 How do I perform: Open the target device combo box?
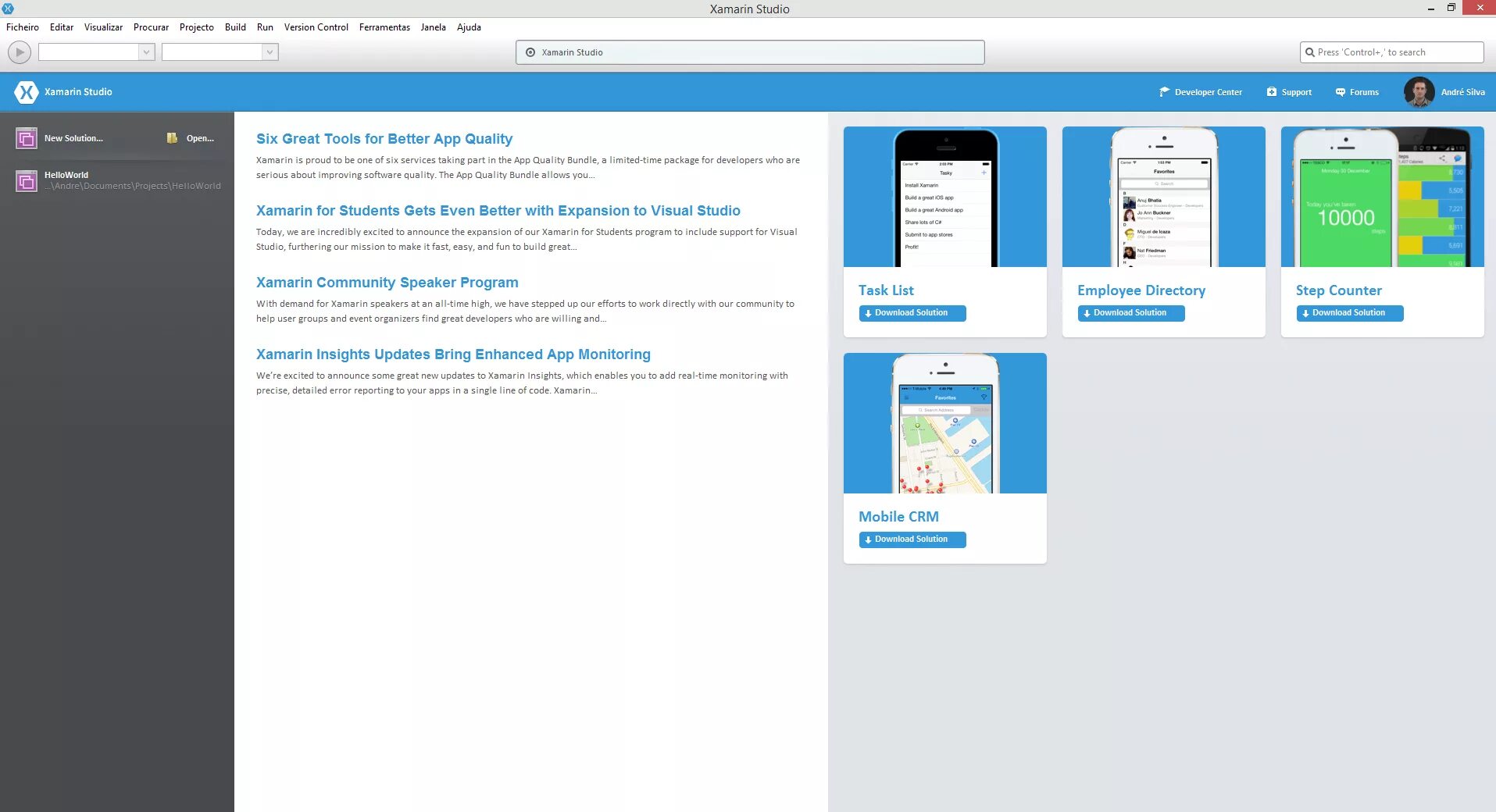tap(220, 52)
